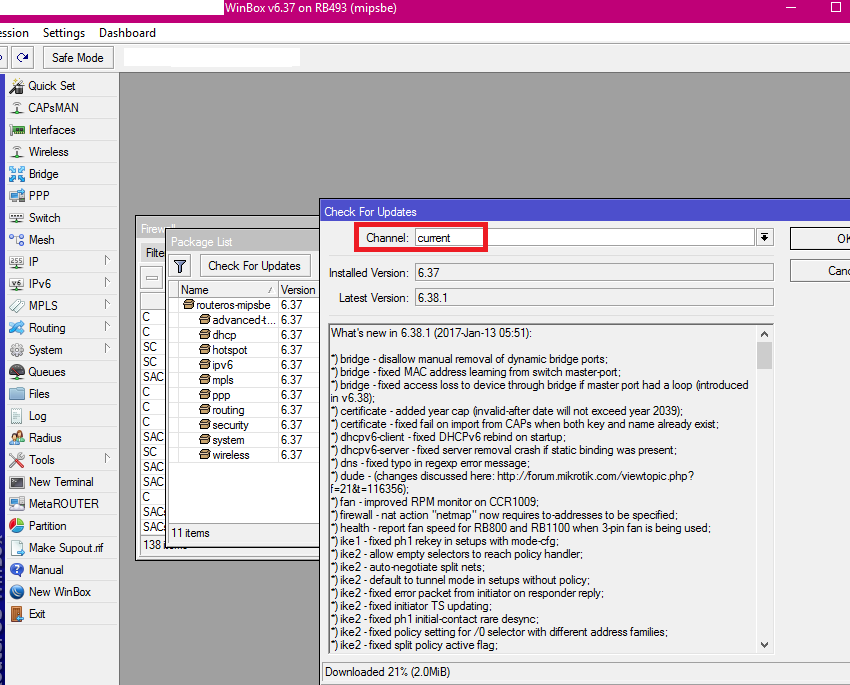The height and width of the screenshot is (685, 850).
Task: Toggle Safe Mode button
Action: point(78,57)
